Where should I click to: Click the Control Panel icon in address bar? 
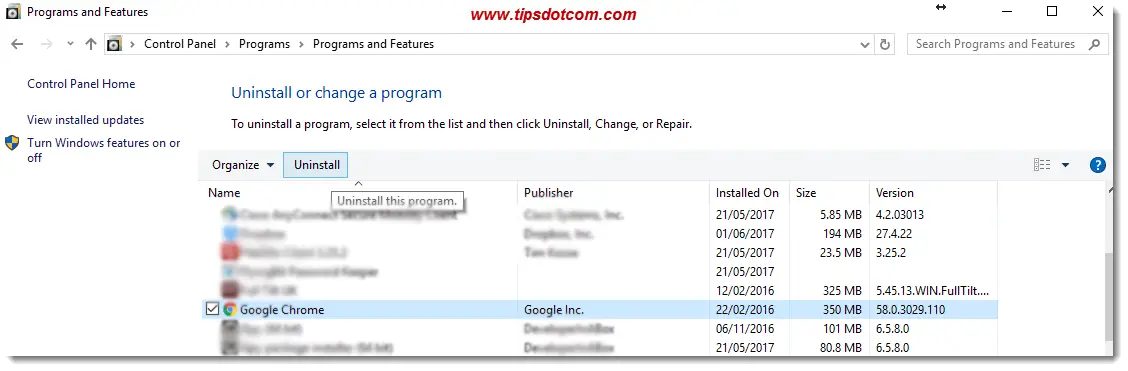[x=114, y=44]
